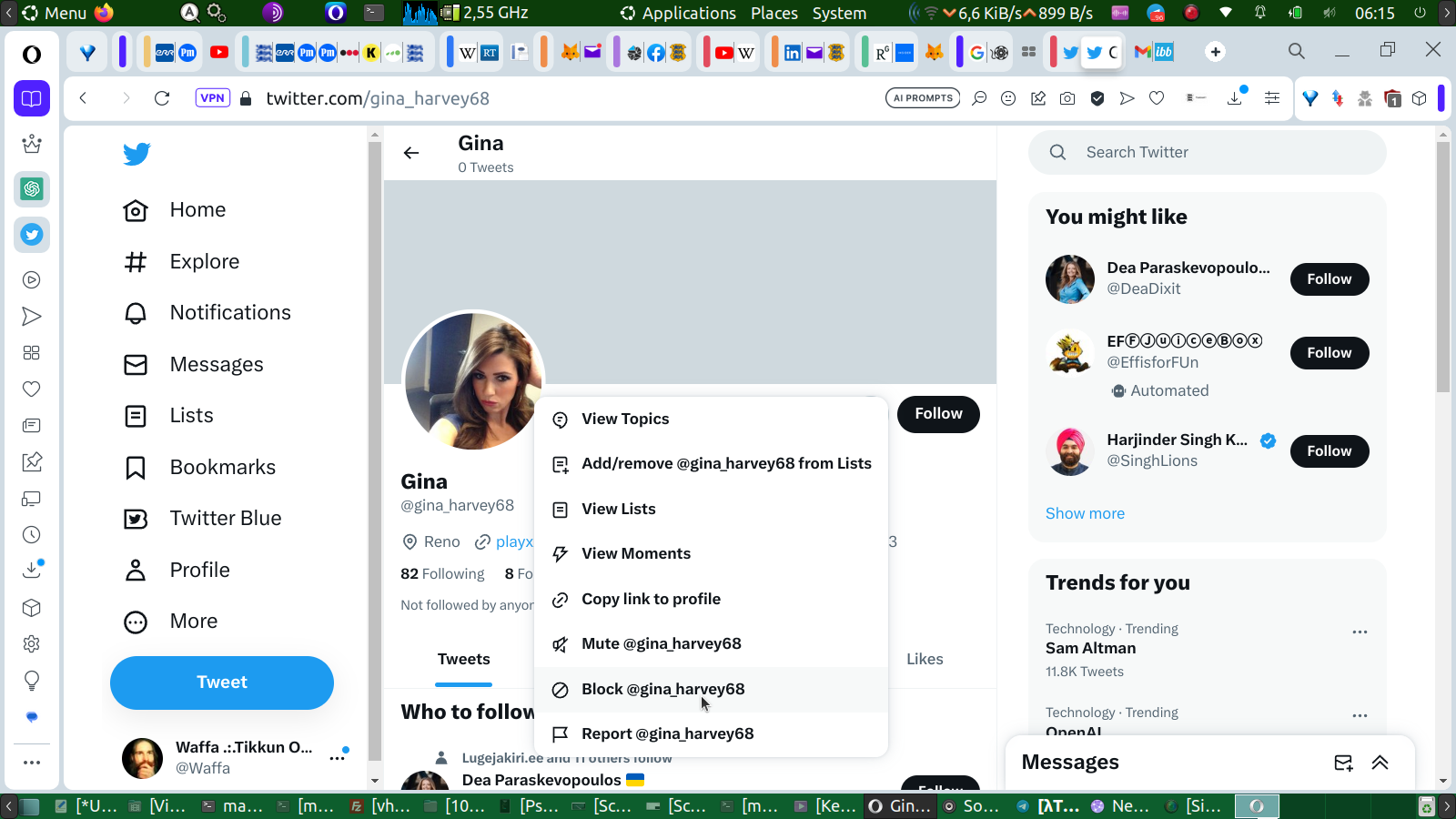Viewport: 1456px width, 819px height.
Task: Click the ChatGPT icon in Opera sidebar
Action: click(x=32, y=189)
